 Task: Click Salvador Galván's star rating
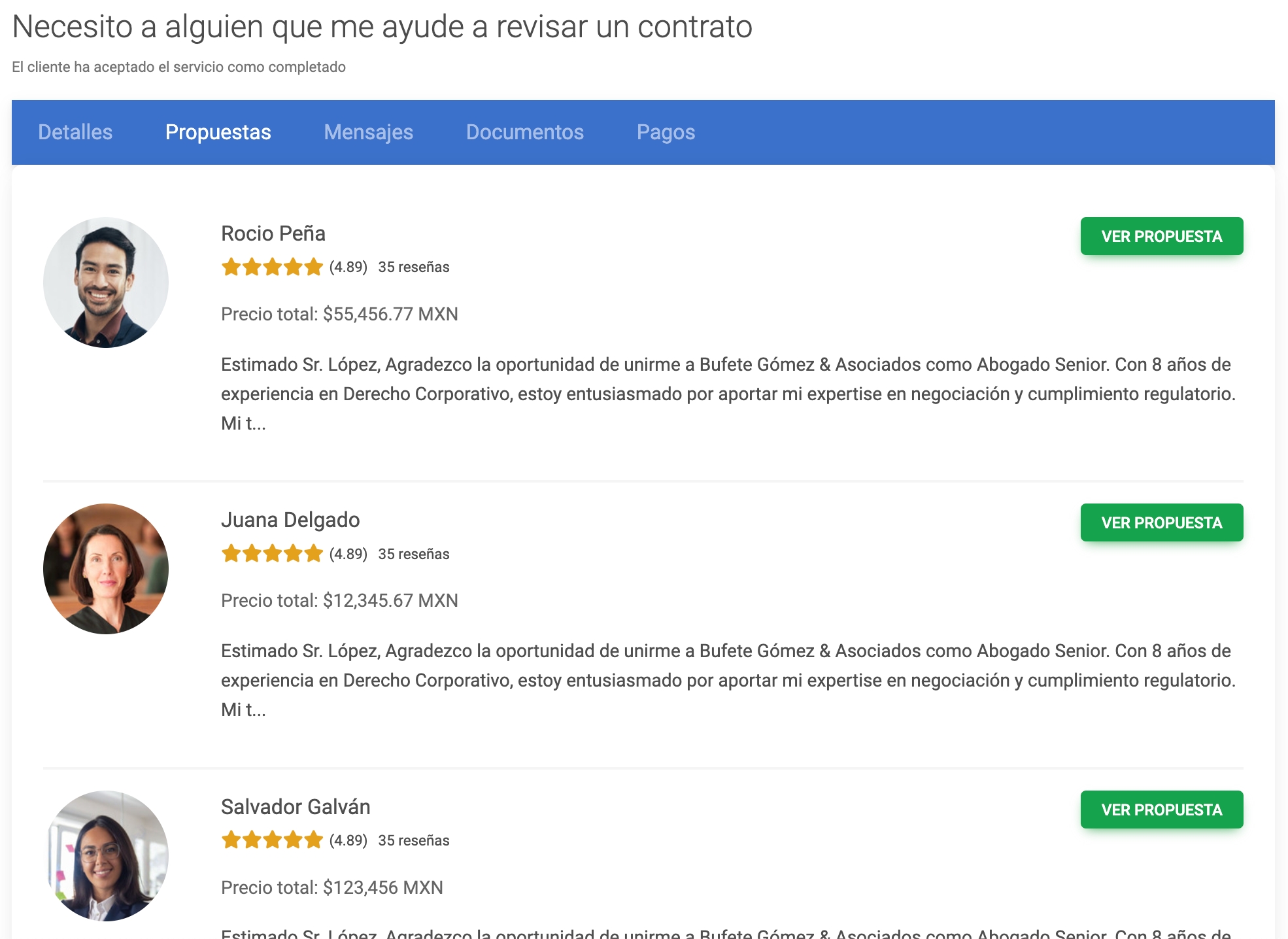[272, 840]
